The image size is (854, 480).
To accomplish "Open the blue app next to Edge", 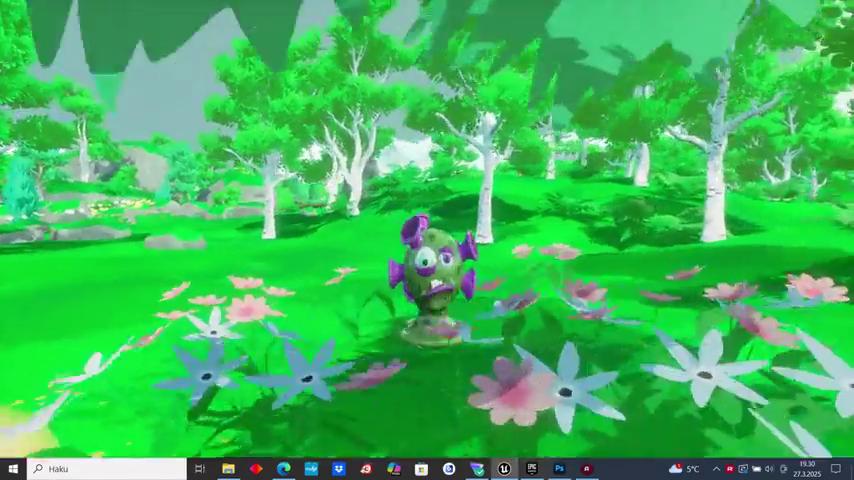I will 311,469.
